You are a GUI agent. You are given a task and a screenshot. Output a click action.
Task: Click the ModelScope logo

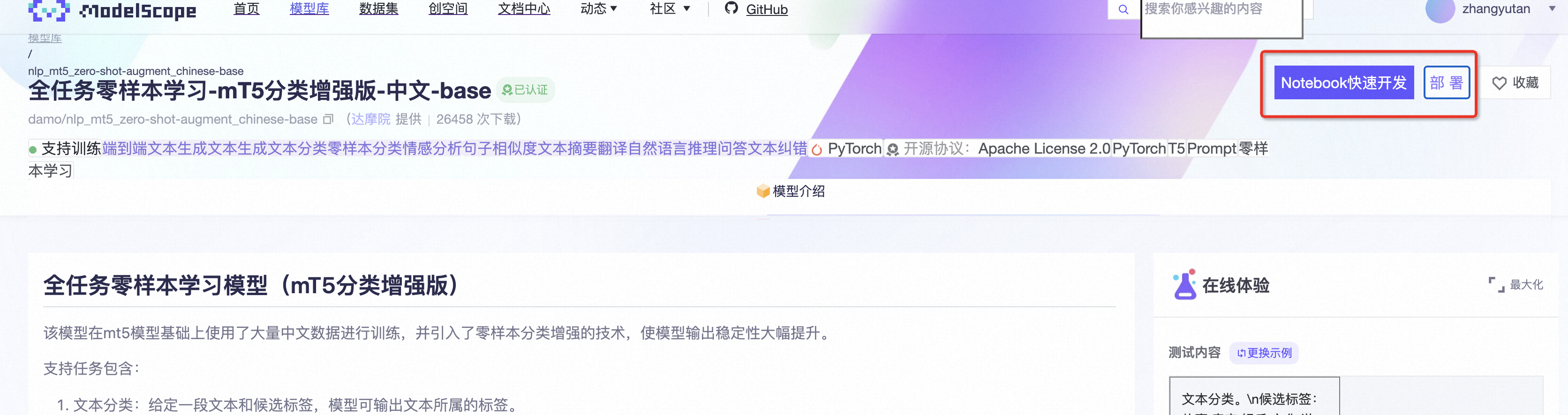click(x=112, y=10)
